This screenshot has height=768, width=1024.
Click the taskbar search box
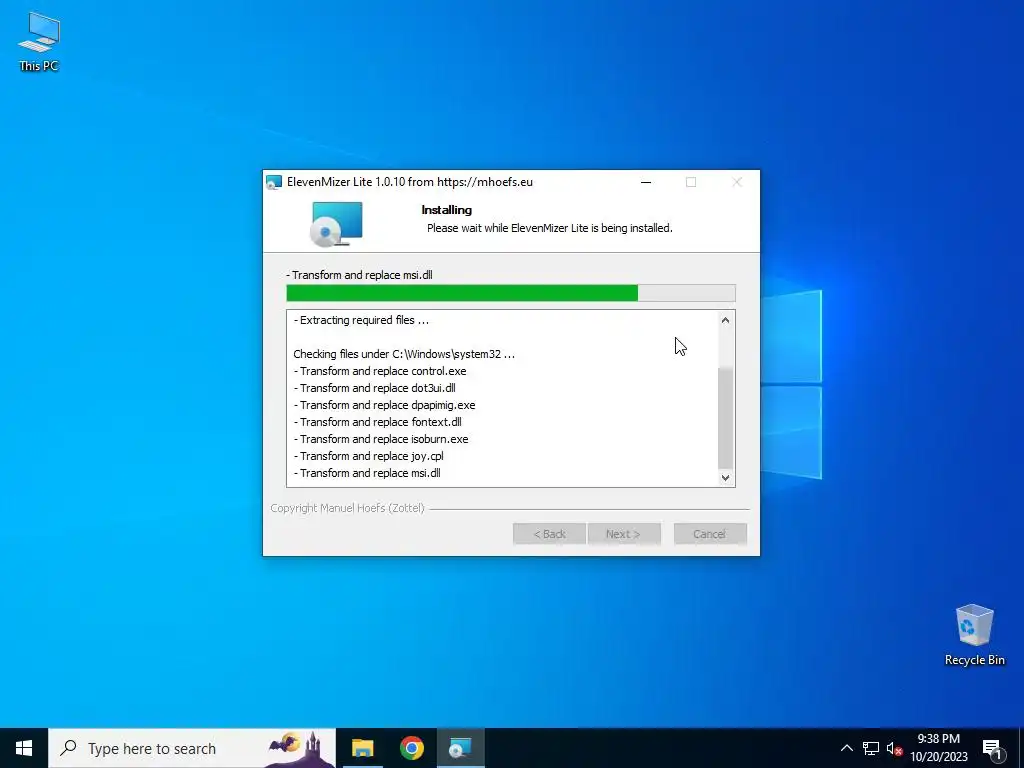point(192,748)
